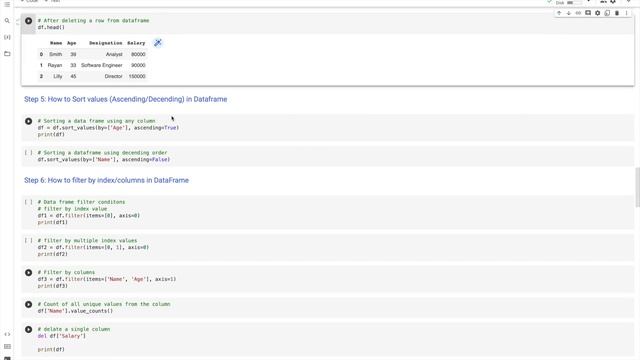Open the table of contents sidebar
Screen dimensions: 640x360
click(x=7, y=4)
